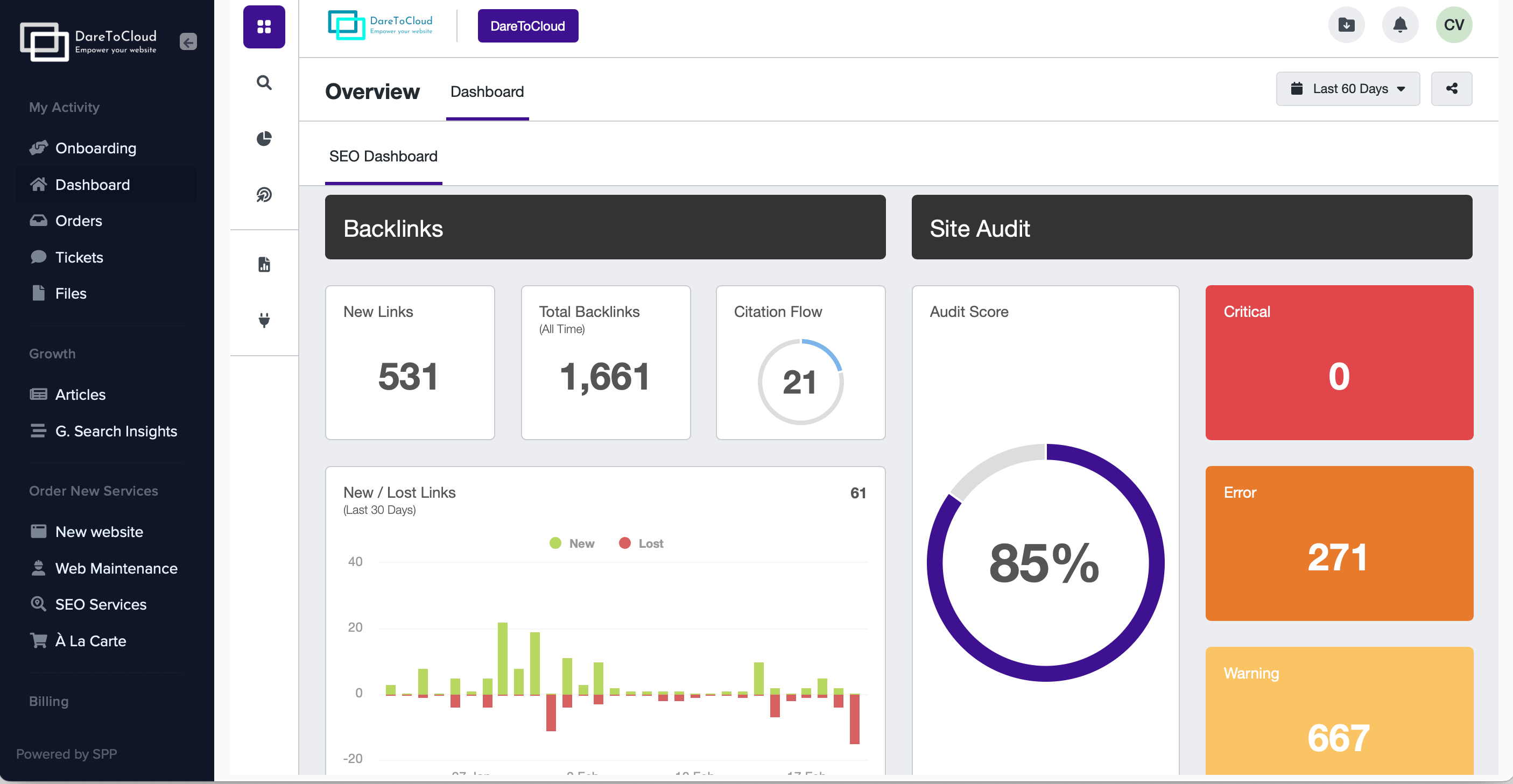Open the Last 60 Days dropdown
The height and width of the screenshot is (784, 1513).
tap(1347, 89)
